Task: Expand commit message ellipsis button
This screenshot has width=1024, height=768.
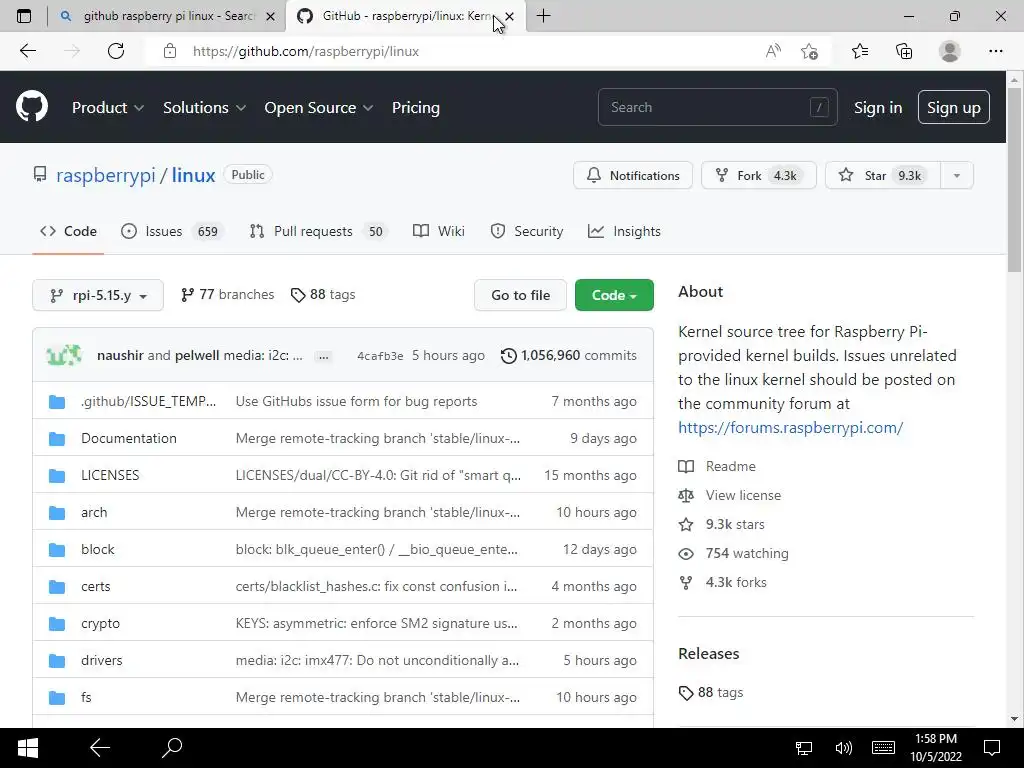Action: (x=323, y=357)
